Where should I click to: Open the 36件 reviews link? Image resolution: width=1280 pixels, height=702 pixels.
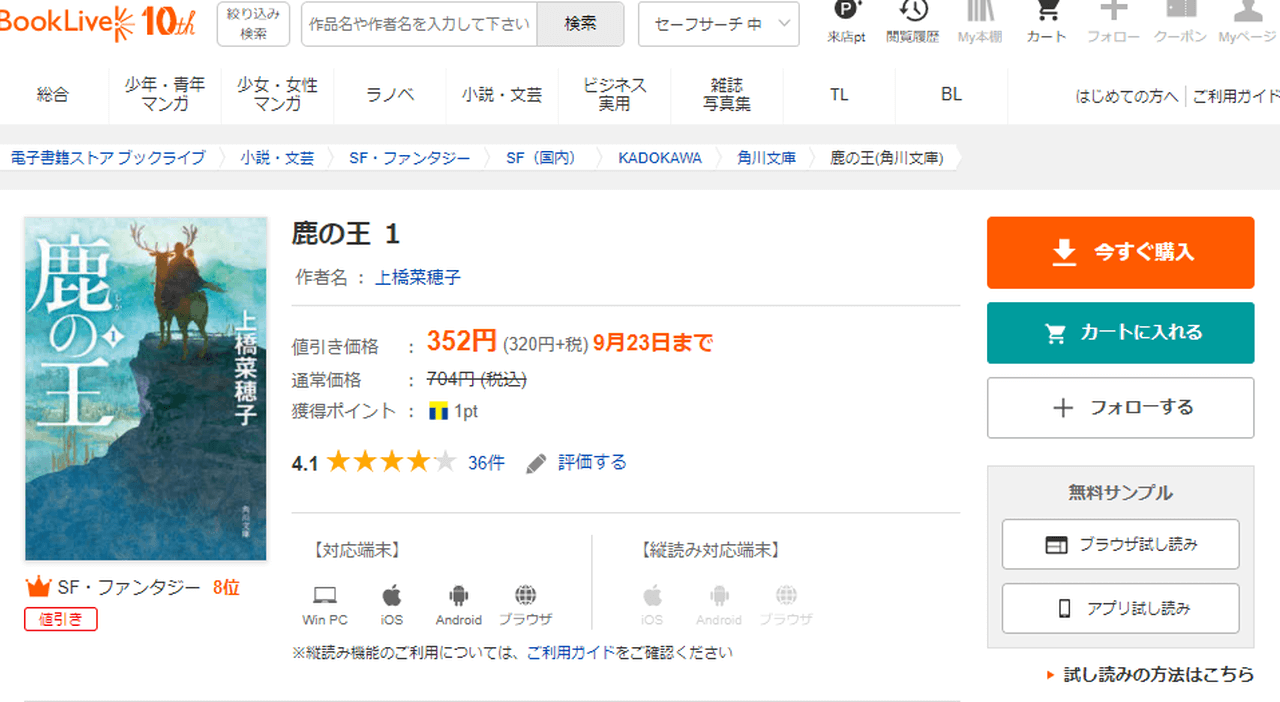tap(486, 463)
